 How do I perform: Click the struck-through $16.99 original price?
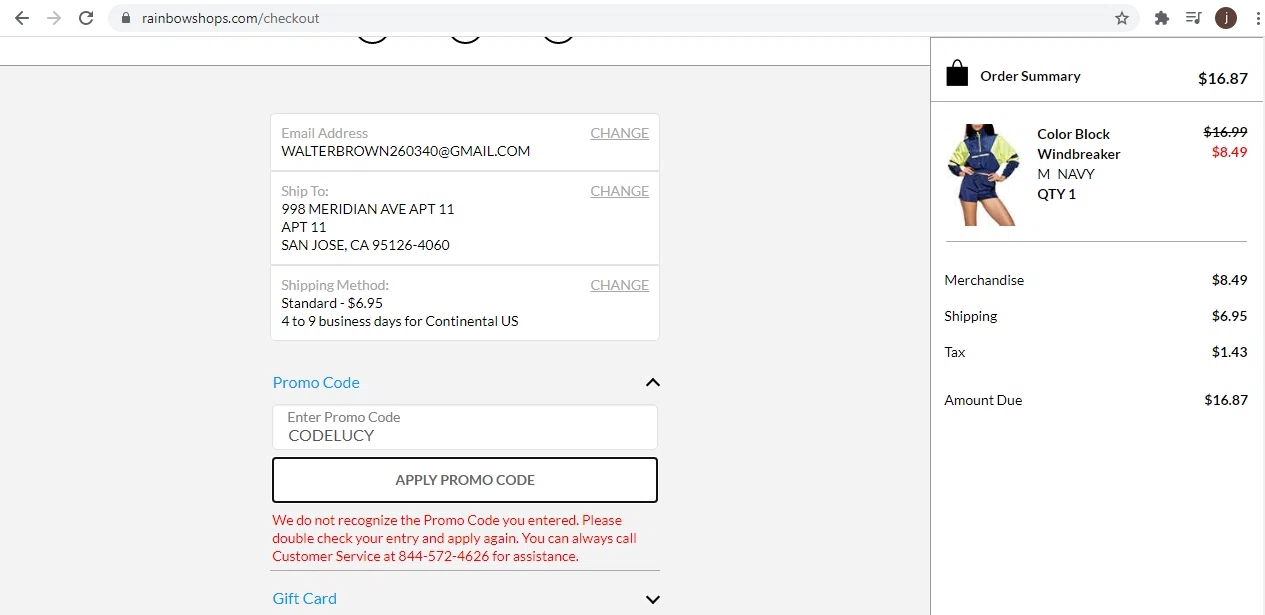[1225, 132]
